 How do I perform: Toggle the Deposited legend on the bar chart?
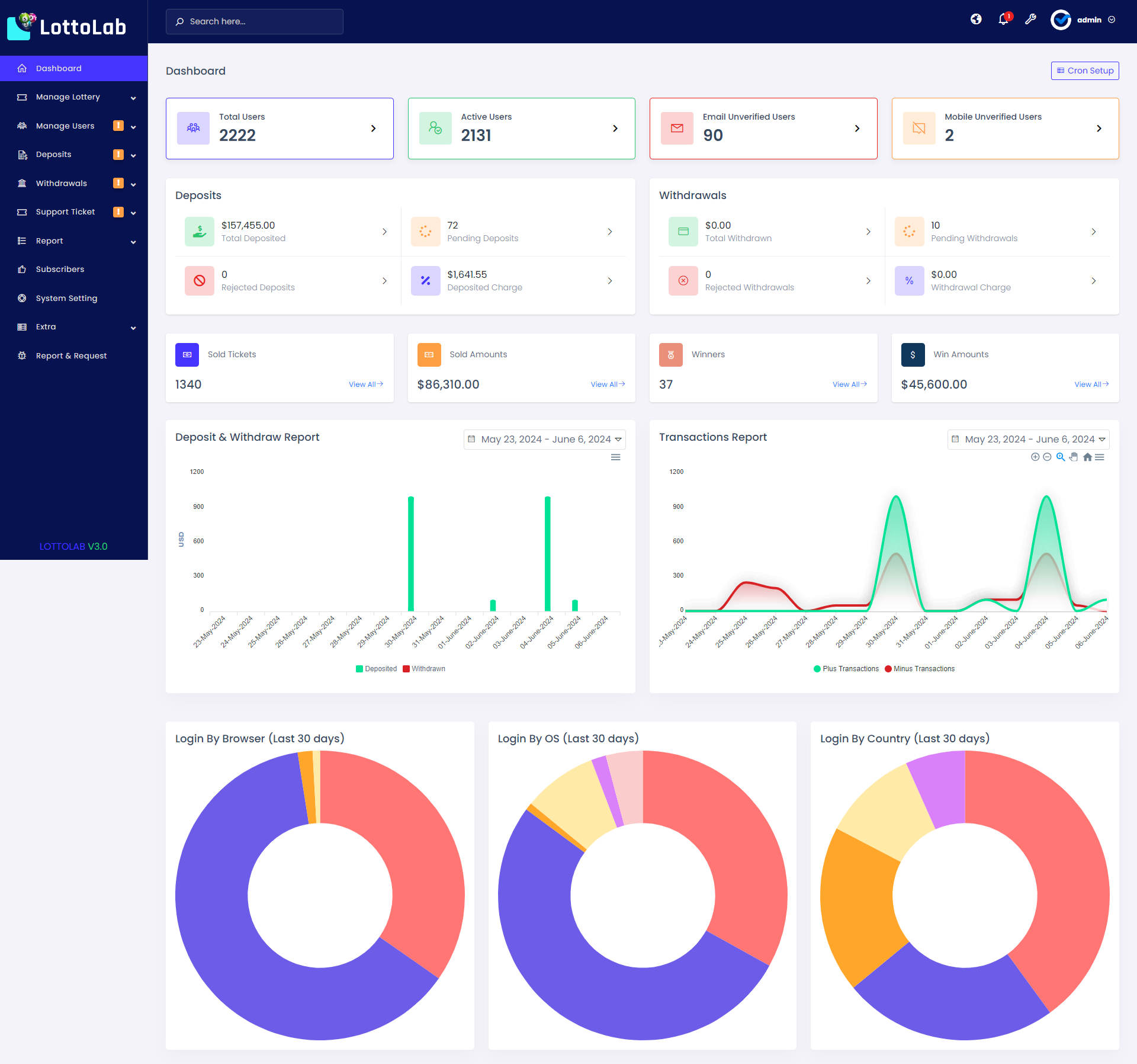(x=376, y=668)
